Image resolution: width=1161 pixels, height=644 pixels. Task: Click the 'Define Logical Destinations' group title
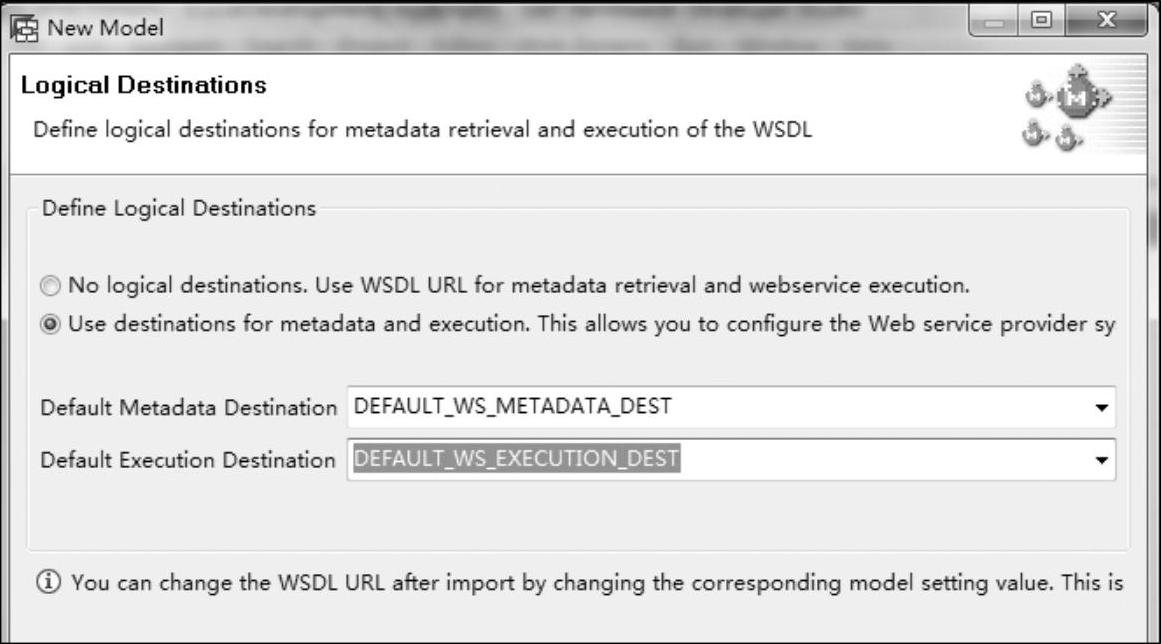tap(179, 209)
